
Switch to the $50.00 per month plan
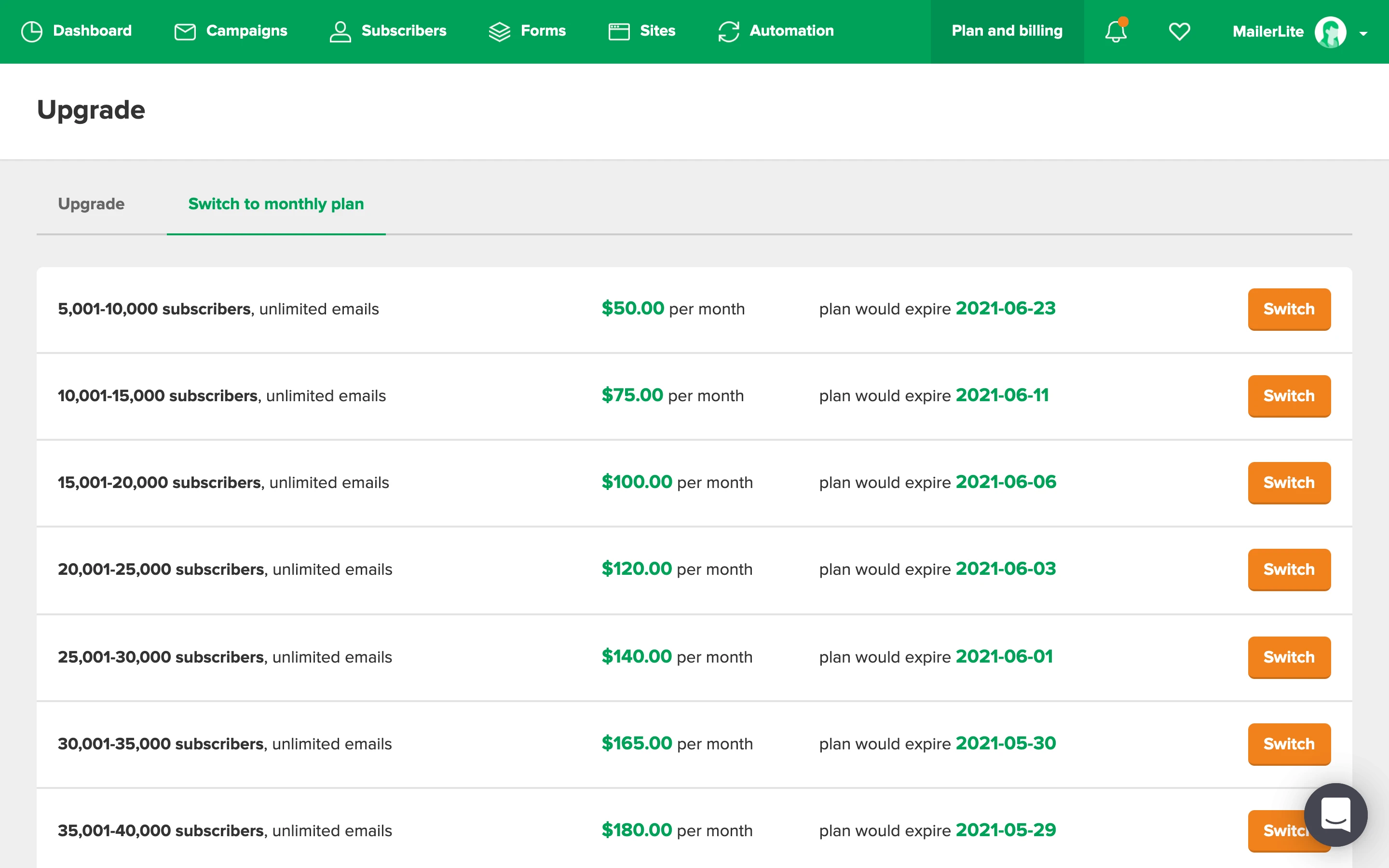click(1289, 309)
